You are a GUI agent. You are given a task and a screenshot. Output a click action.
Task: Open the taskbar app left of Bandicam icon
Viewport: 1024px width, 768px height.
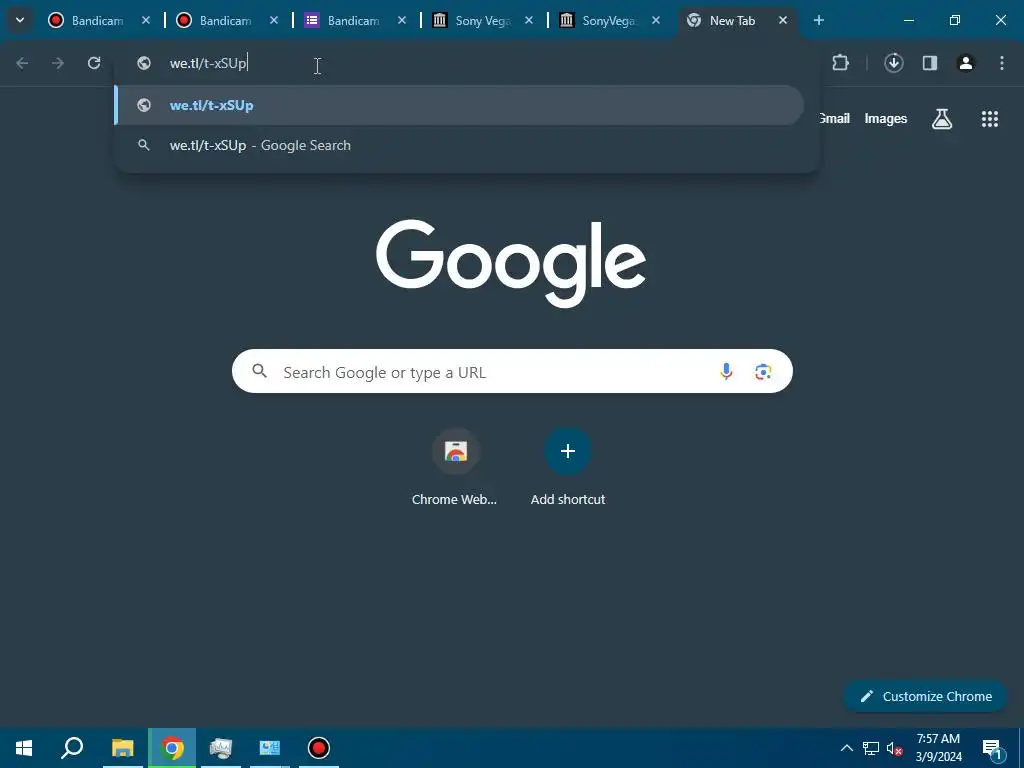coord(270,748)
